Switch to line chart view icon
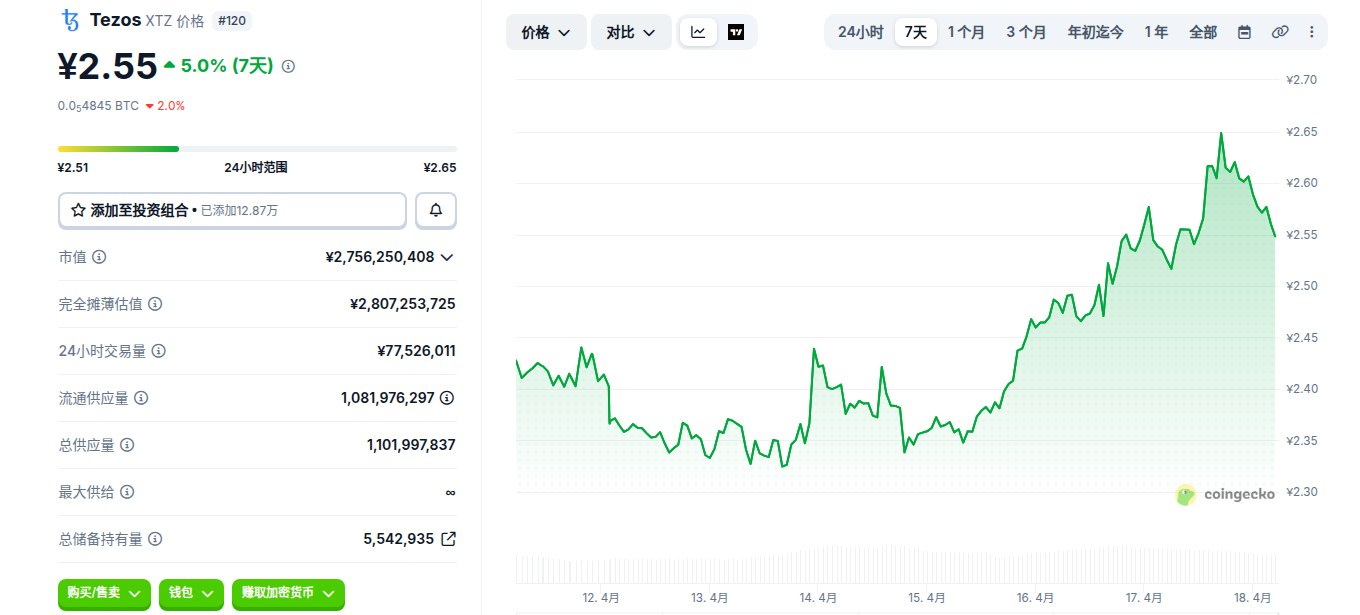Screen dimensions: 1360x615 click(x=698, y=32)
